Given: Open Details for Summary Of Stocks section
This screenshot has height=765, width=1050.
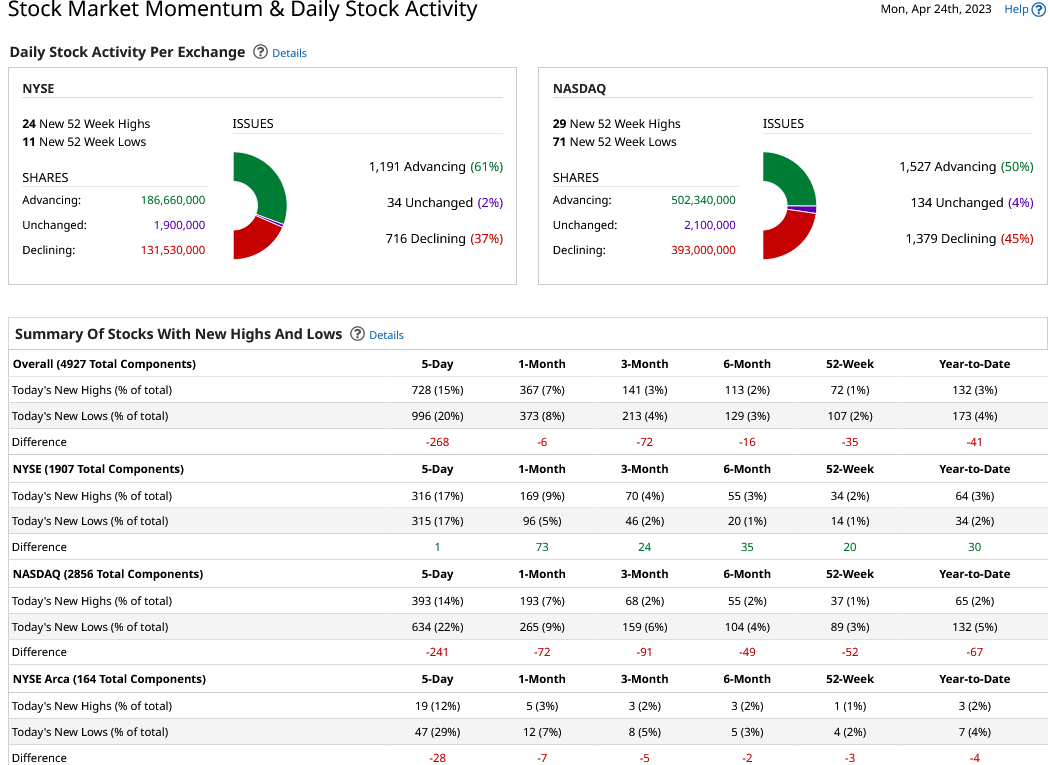Looking at the screenshot, I should point(386,335).
